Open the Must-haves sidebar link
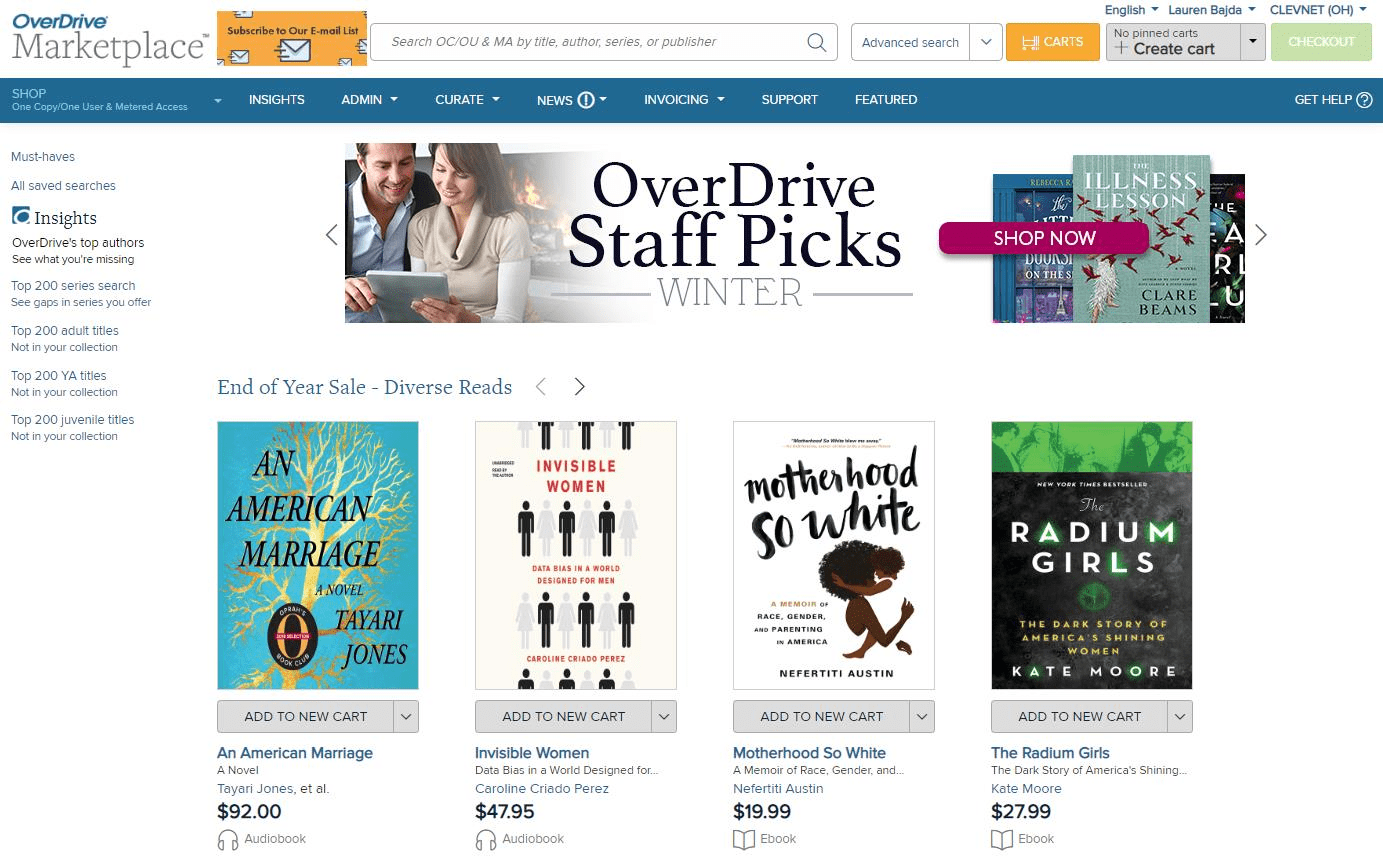This screenshot has width=1383, height=868. click(x=43, y=157)
